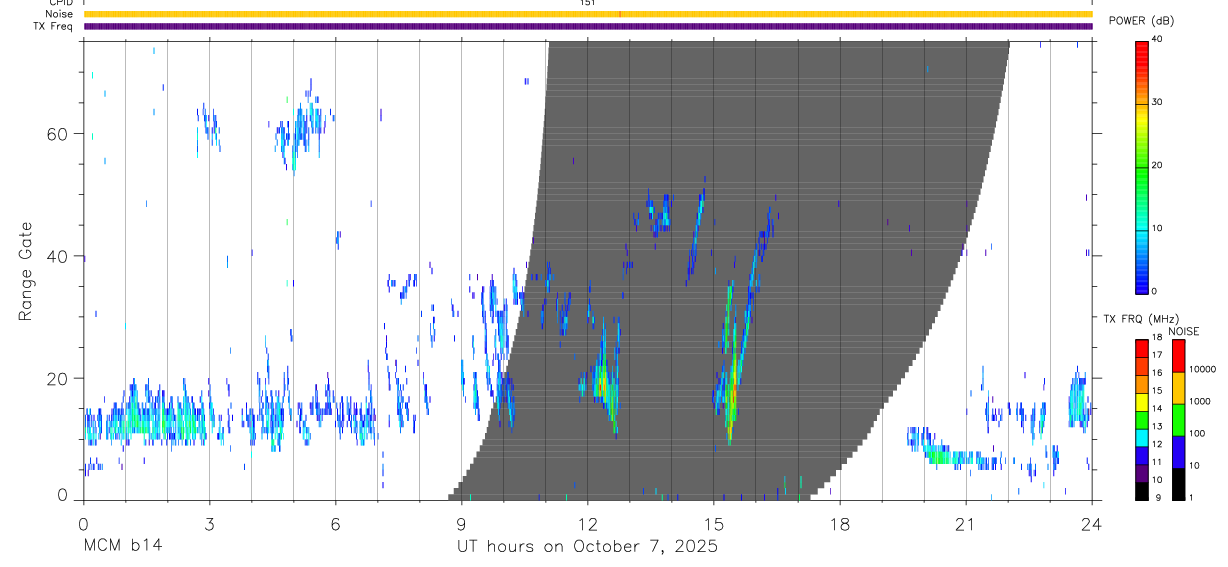Click the 'Noise' label beside top bar
Viewport: 1228px width, 567px height.
click(x=58, y=14)
